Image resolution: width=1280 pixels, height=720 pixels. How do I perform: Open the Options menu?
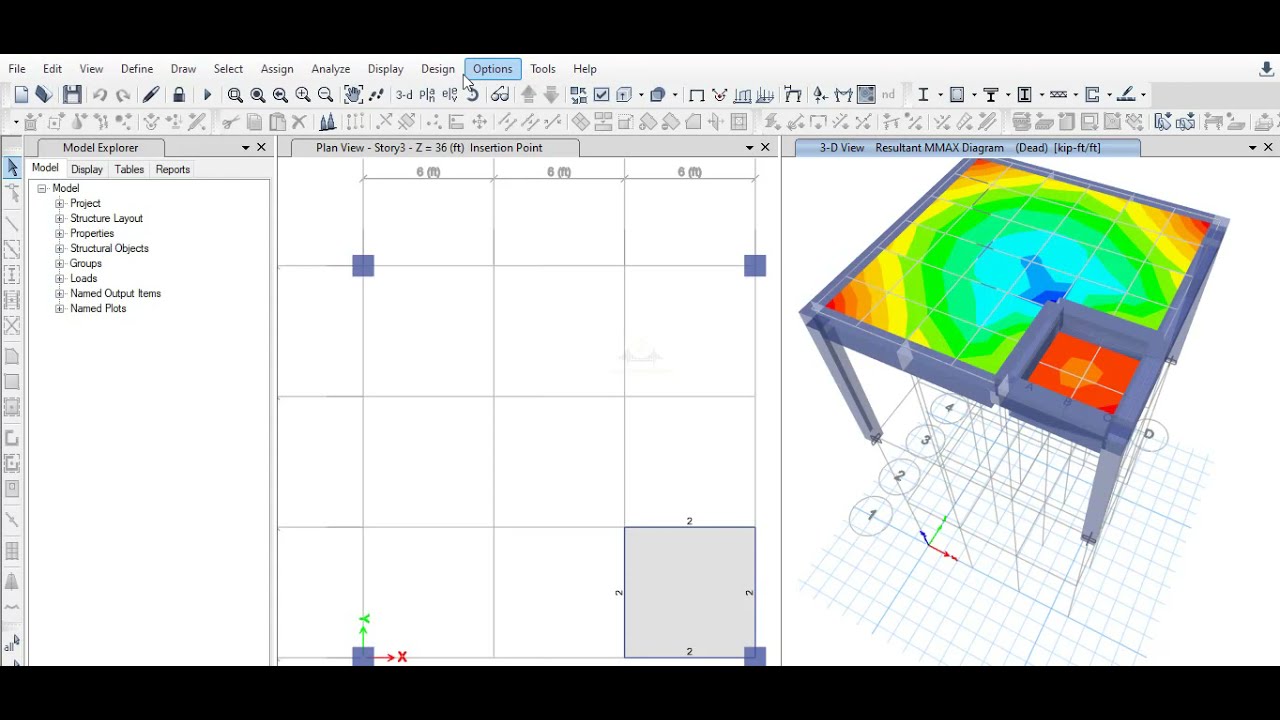pos(492,69)
